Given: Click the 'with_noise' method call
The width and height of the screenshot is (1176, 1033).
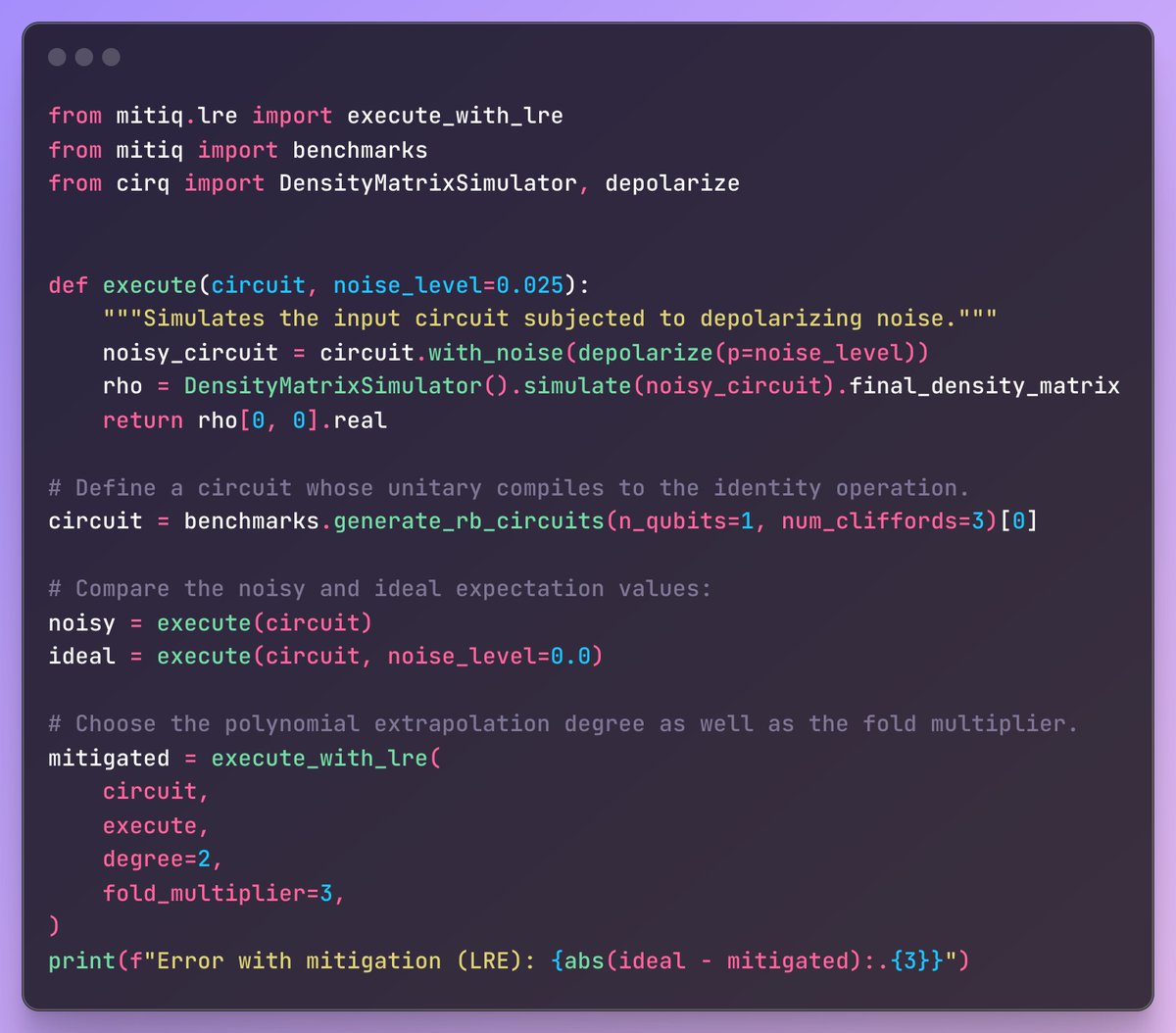Looking at the screenshot, I should pos(495,352).
